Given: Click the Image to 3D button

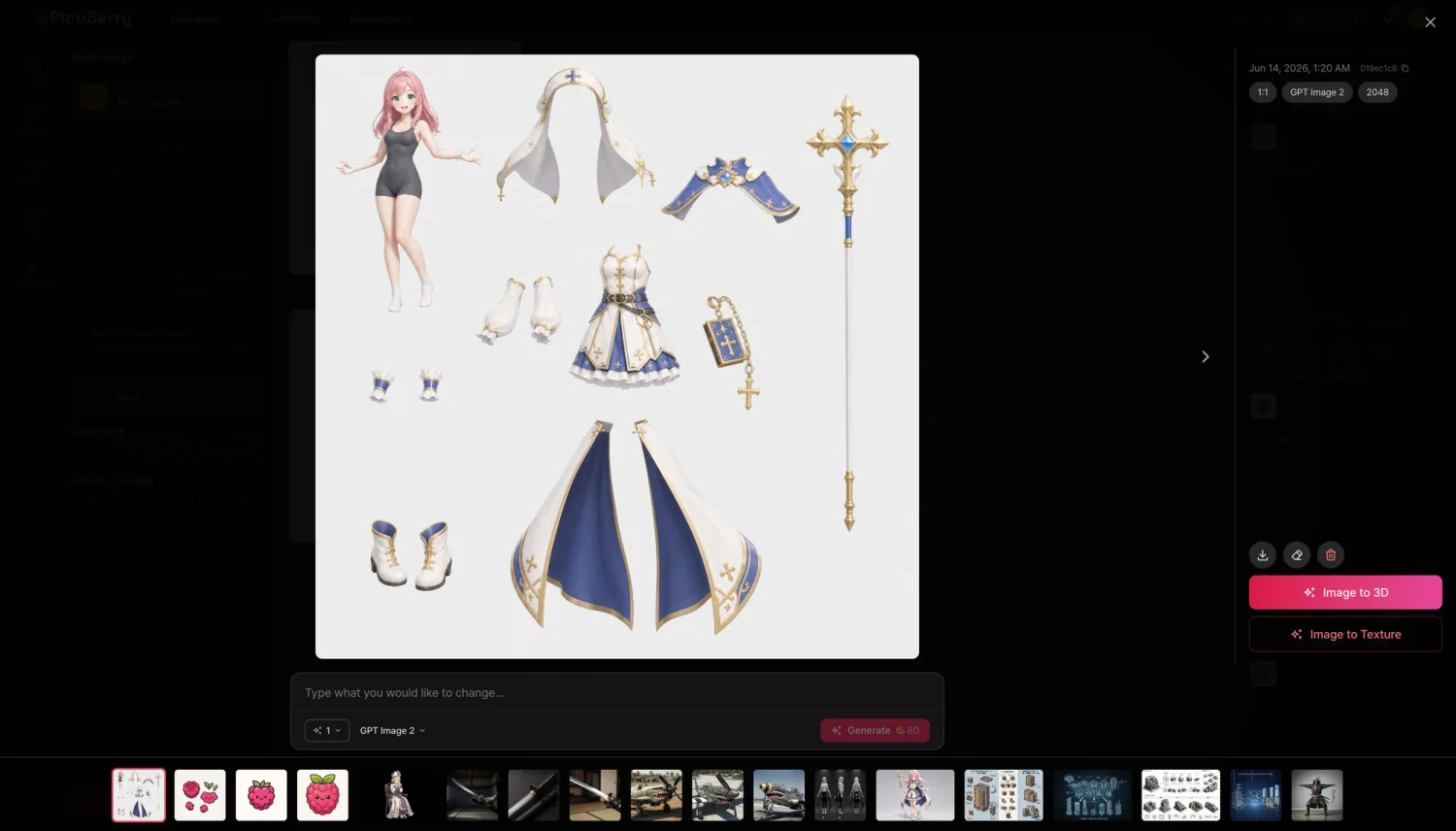Looking at the screenshot, I should click(1345, 592).
